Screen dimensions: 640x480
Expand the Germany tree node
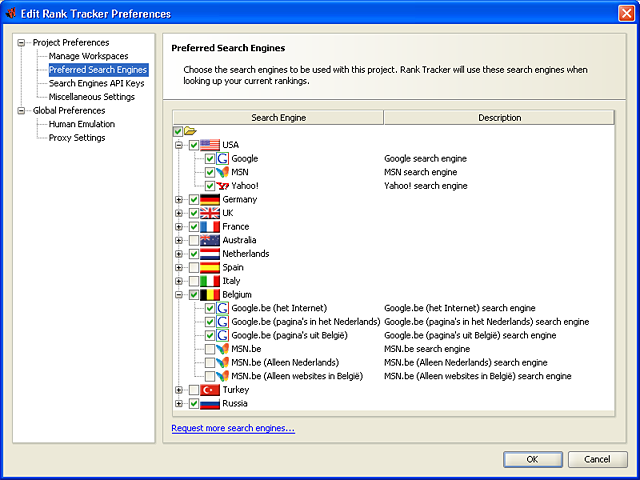pos(179,200)
